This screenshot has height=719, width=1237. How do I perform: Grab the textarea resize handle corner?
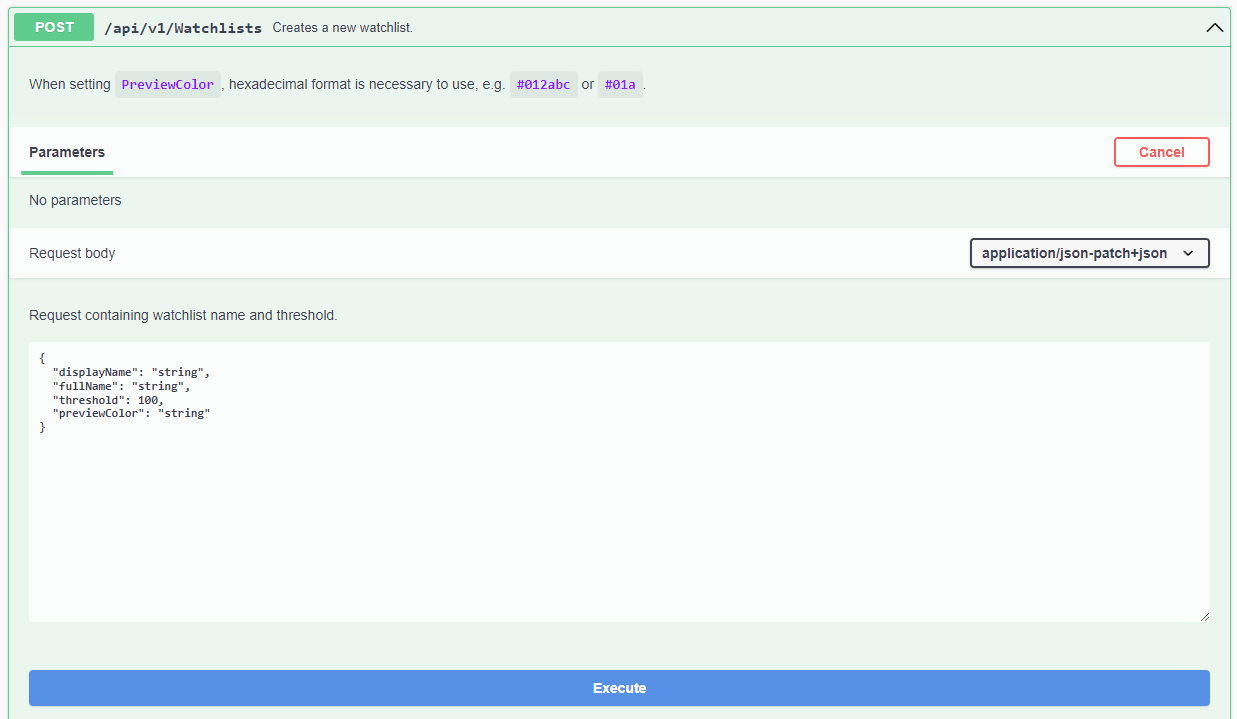click(x=1203, y=616)
